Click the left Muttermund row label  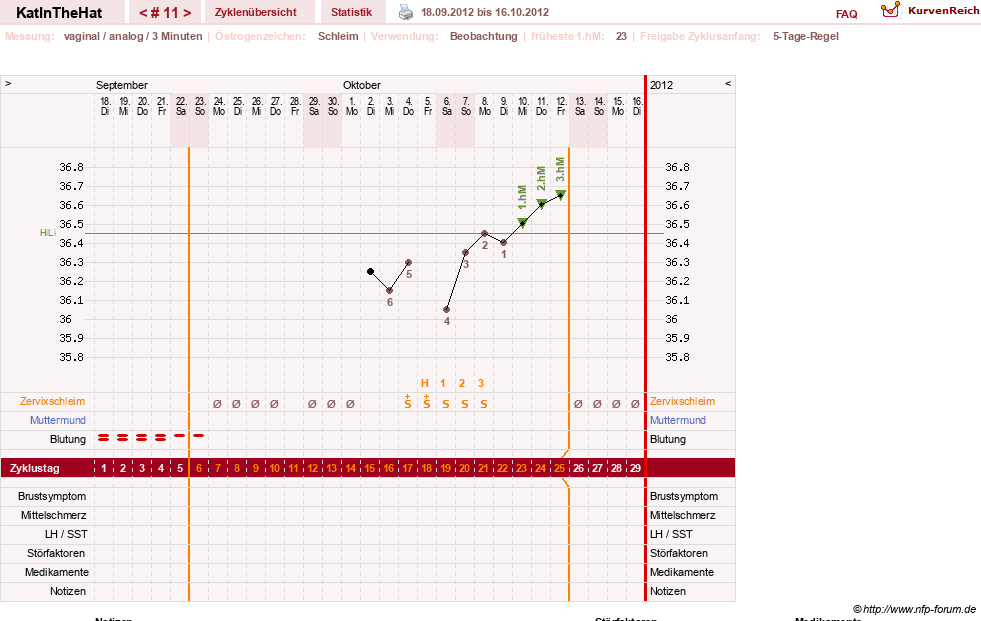coord(58,420)
